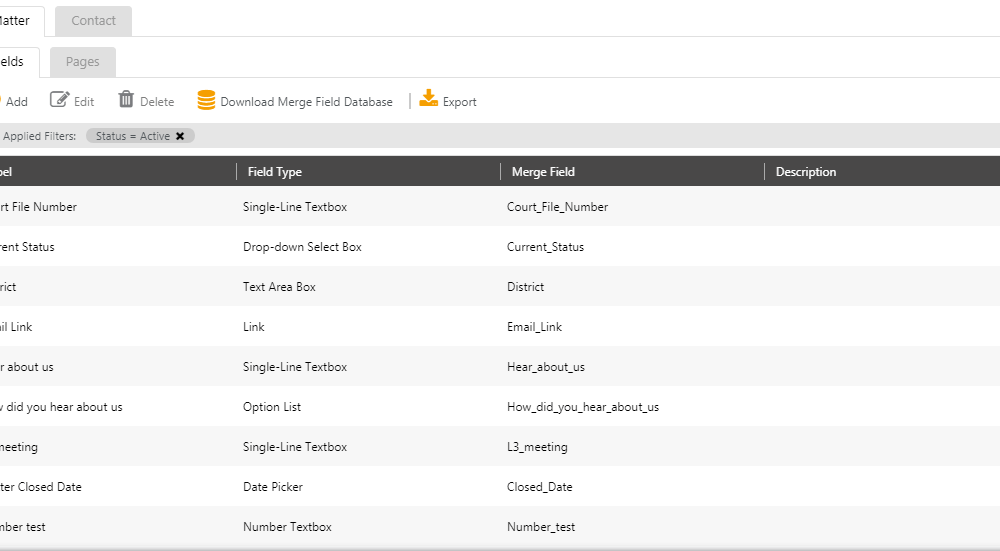The width and height of the screenshot is (1000, 551).
Task: Select the Court_File_Number row
Action: coord(557,207)
